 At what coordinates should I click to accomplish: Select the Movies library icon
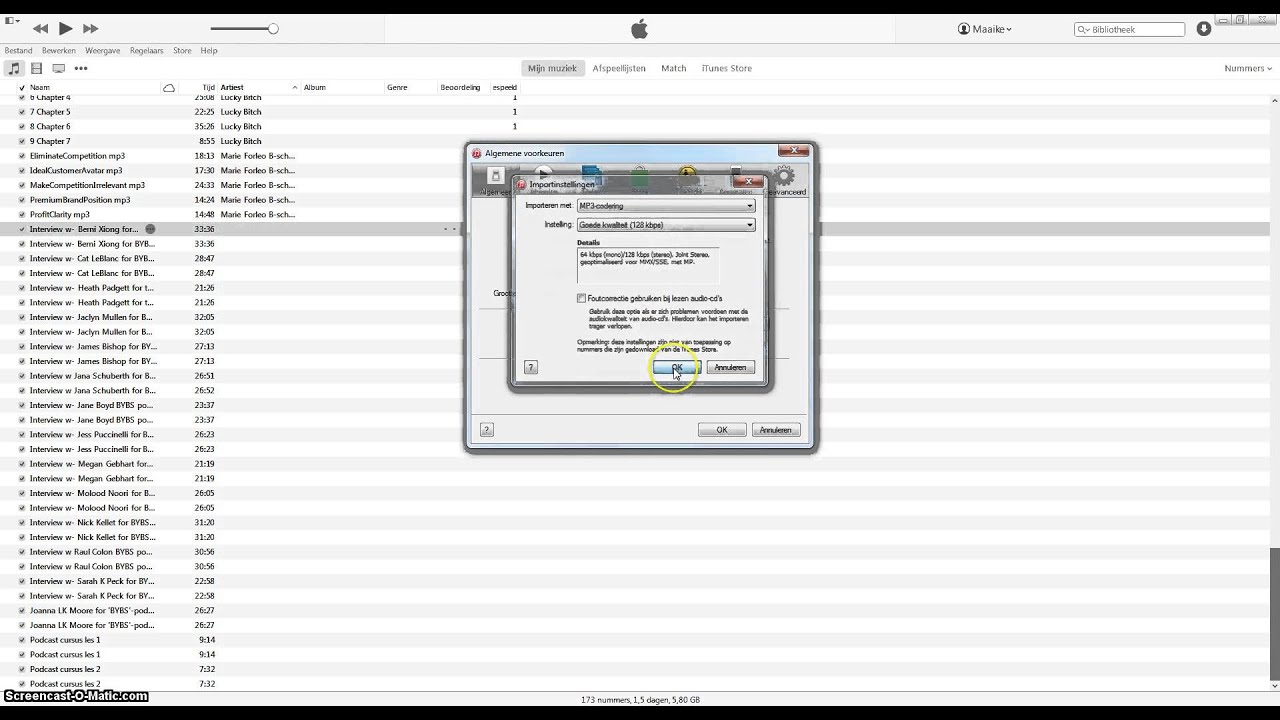pyautogui.click(x=36, y=68)
